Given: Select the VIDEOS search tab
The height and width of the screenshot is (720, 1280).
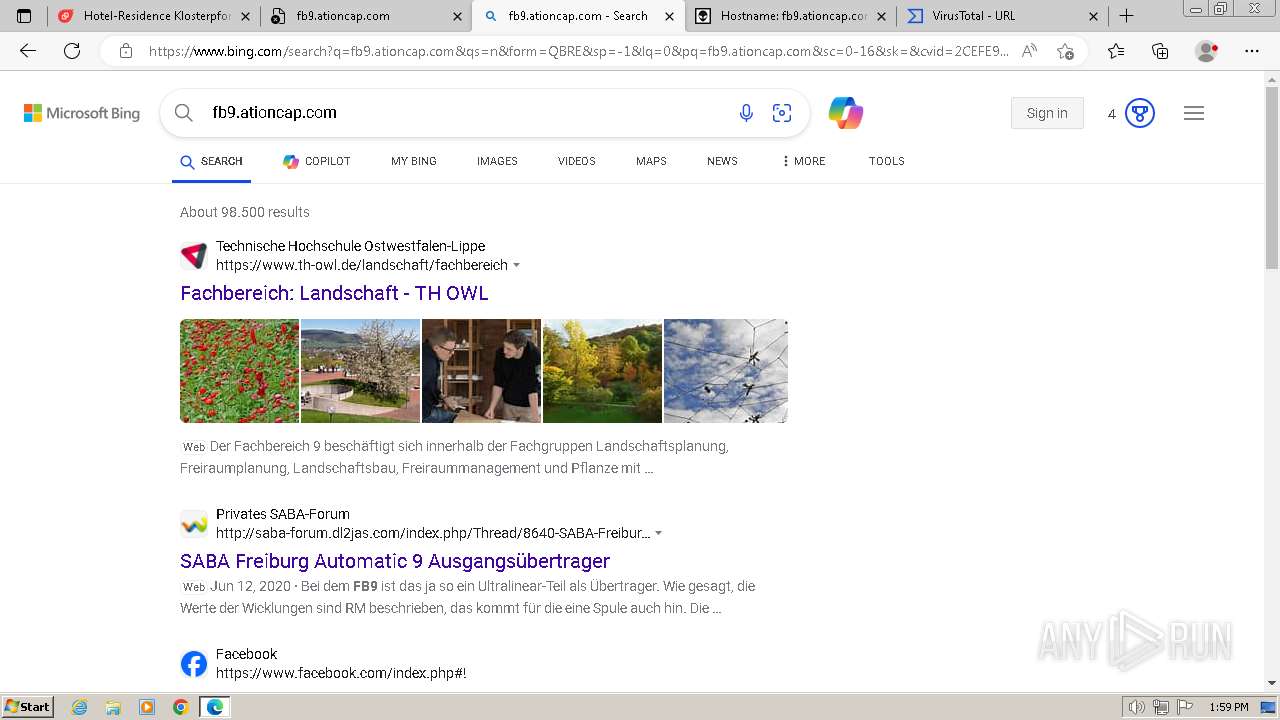Looking at the screenshot, I should tap(577, 161).
